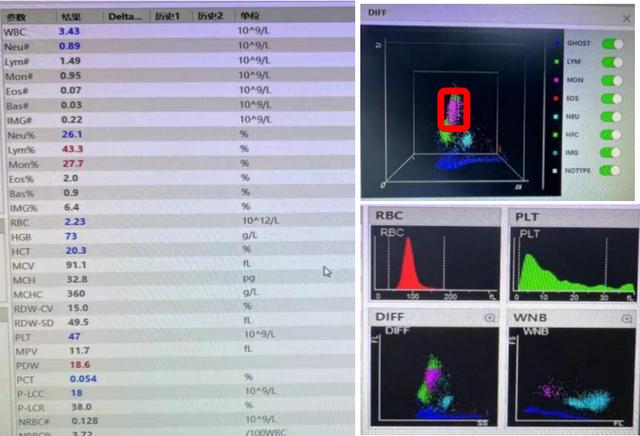Select the Lym# row label
The image size is (640, 436).
[x=17, y=62]
